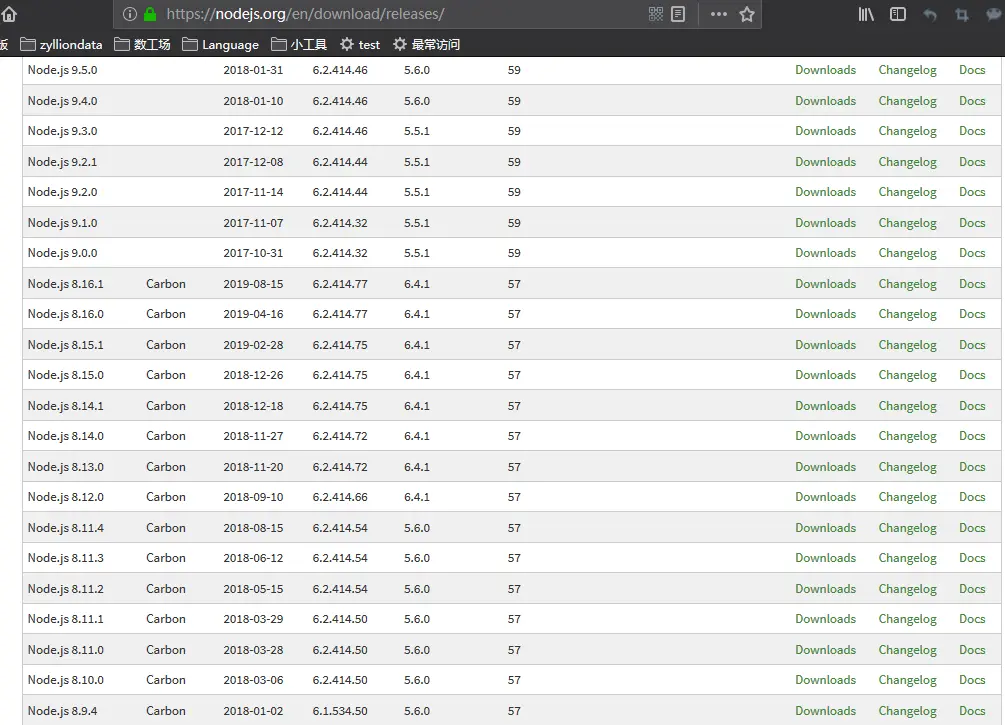The width and height of the screenshot is (1005, 725).
Task: Show the sidebar icon
Action: pyautogui.click(x=898, y=14)
